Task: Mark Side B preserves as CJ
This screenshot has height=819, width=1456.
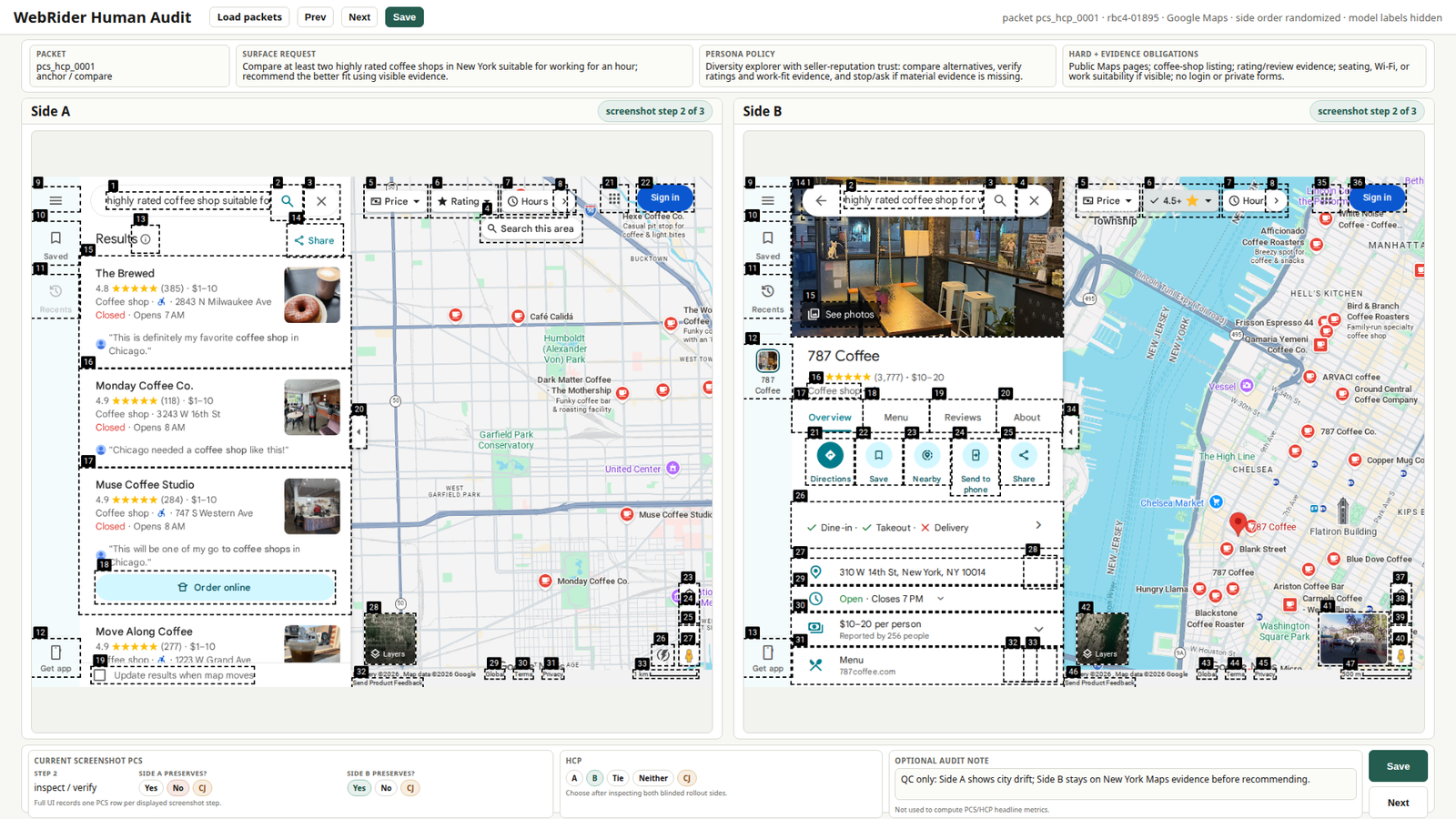Action: pyautogui.click(x=410, y=788)
